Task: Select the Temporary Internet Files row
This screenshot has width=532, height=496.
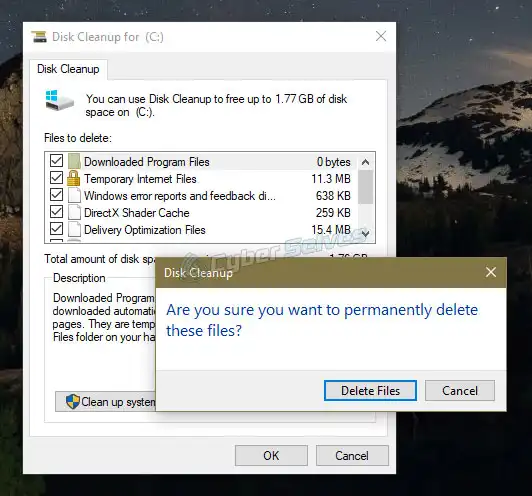Action: 201,179
